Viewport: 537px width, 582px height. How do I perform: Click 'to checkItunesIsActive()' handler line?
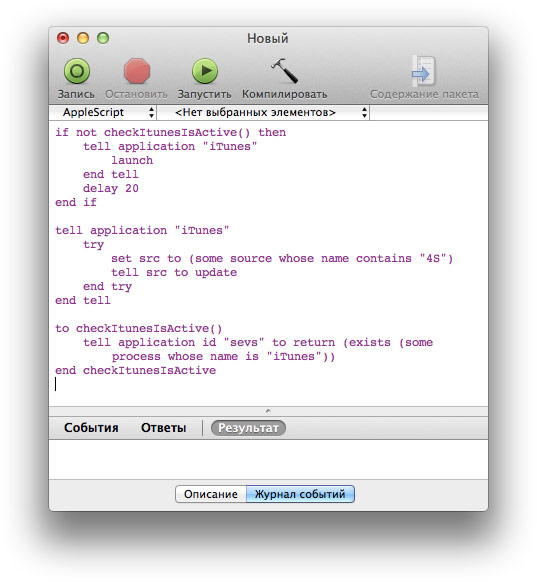tap(138, 328)
